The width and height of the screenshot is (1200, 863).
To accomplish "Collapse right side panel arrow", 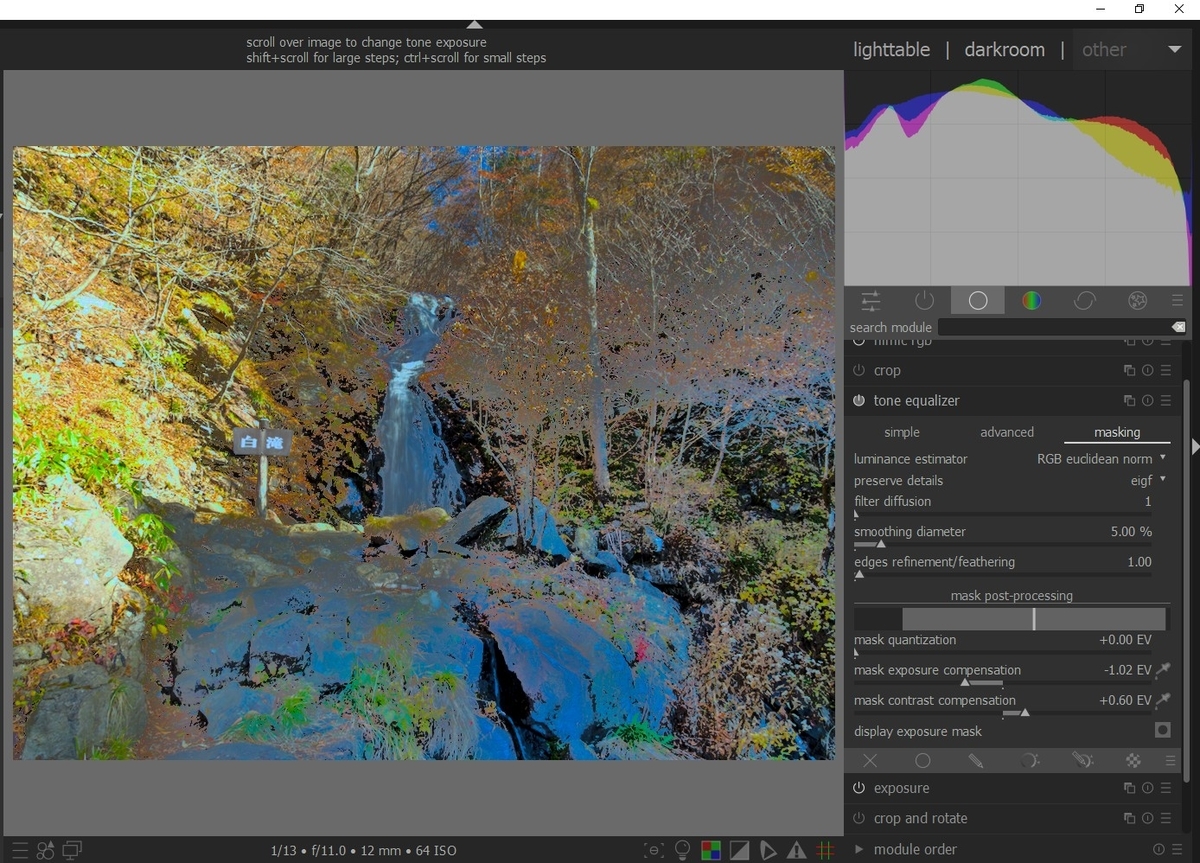I will 1194,446.
